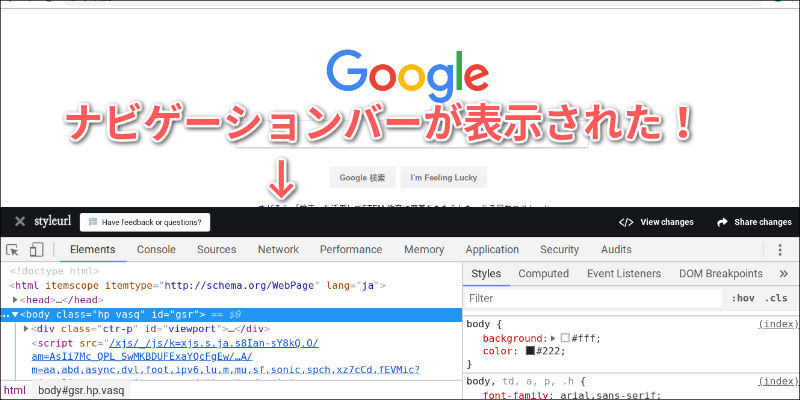Click the #fff background color swatch
The image size is (800, 400).
(565, 338)
